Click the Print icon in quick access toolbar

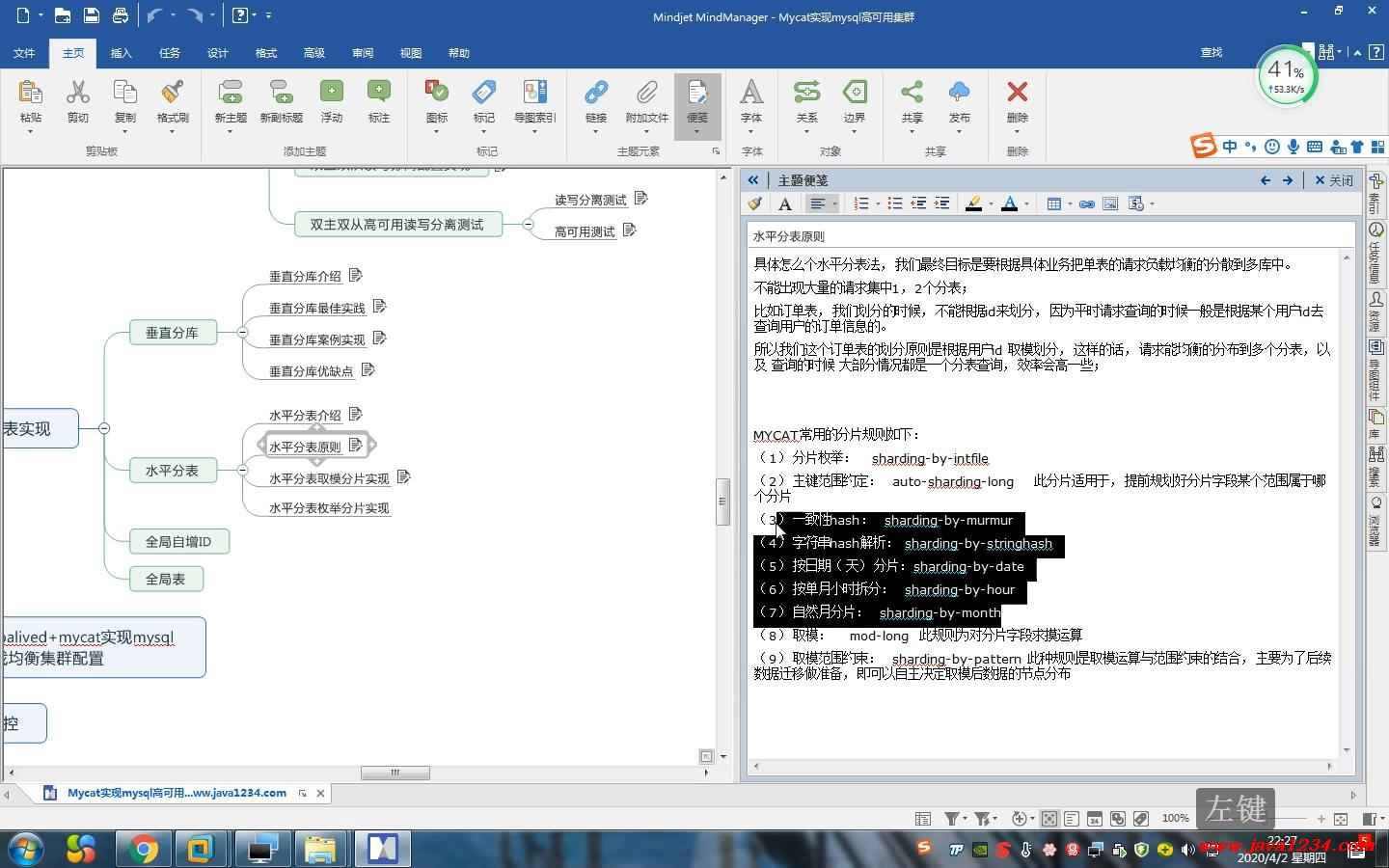120,15
